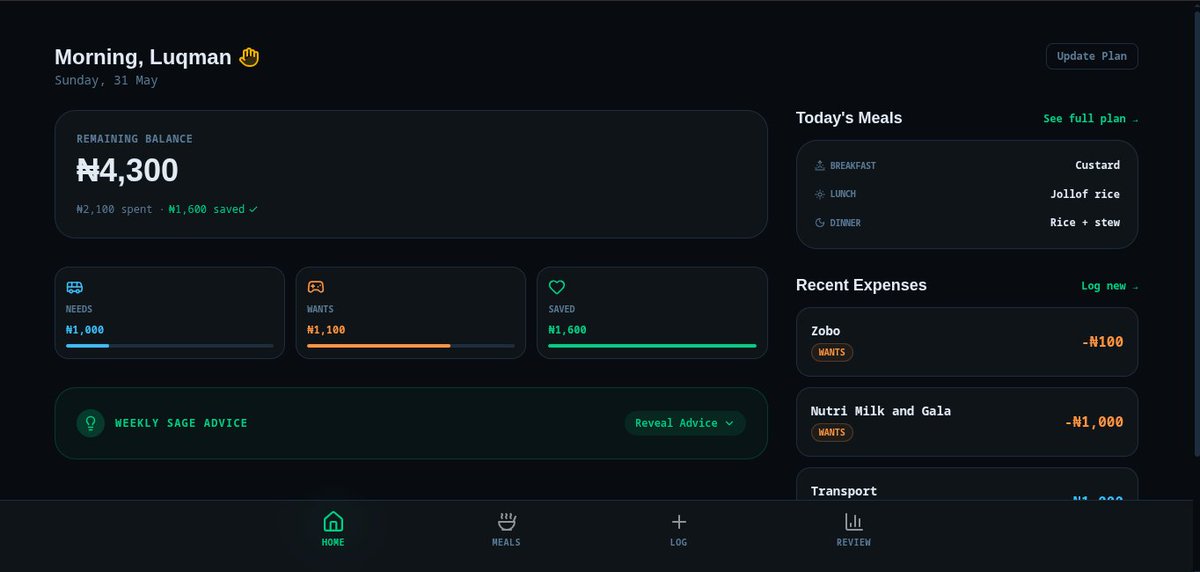Click the Log new link

click(1109, 286)
